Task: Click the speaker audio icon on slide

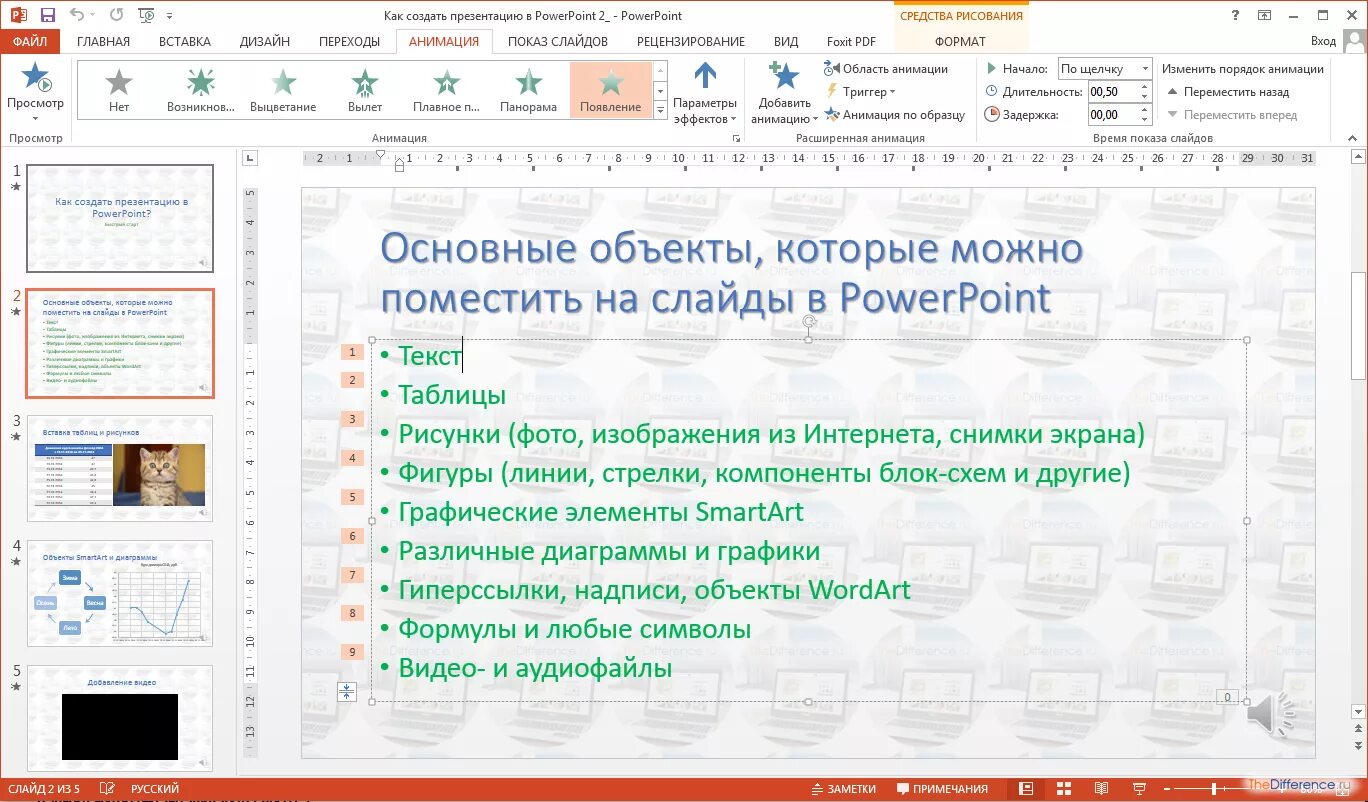Action: 1271,714
